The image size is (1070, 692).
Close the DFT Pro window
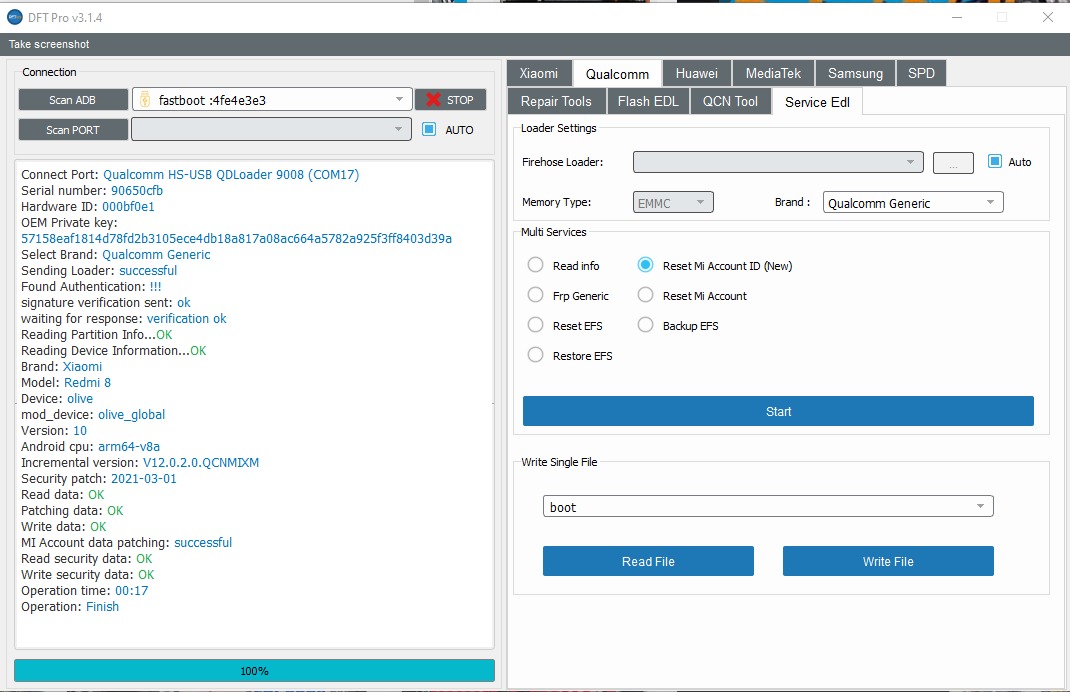[x=1047, y=17]
